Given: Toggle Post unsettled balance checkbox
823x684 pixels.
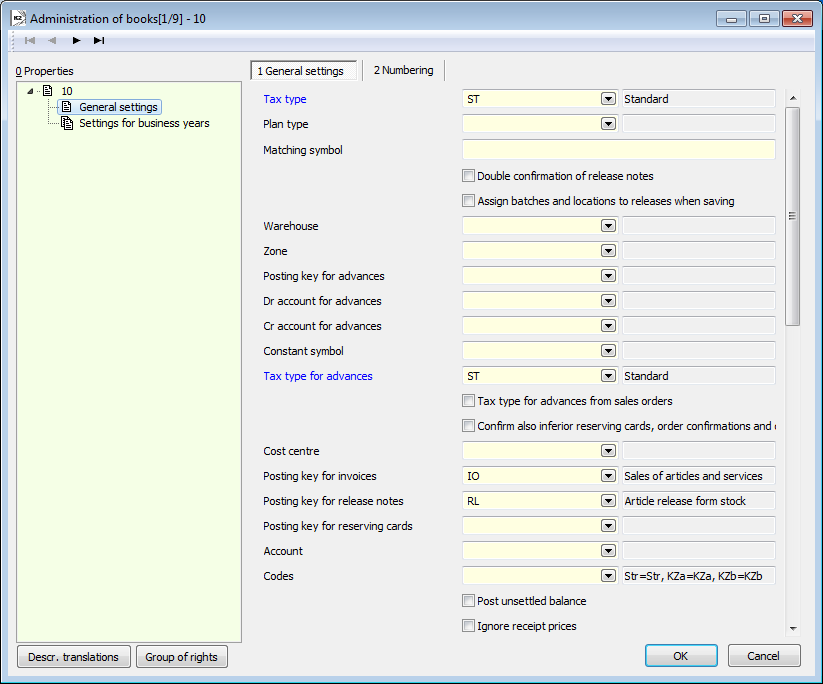Looking at the screenshot, I should [x=468, y=601].
